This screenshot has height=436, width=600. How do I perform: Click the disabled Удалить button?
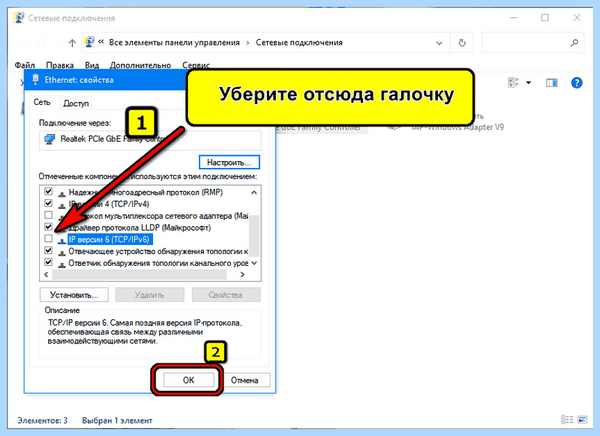[150, 295]
